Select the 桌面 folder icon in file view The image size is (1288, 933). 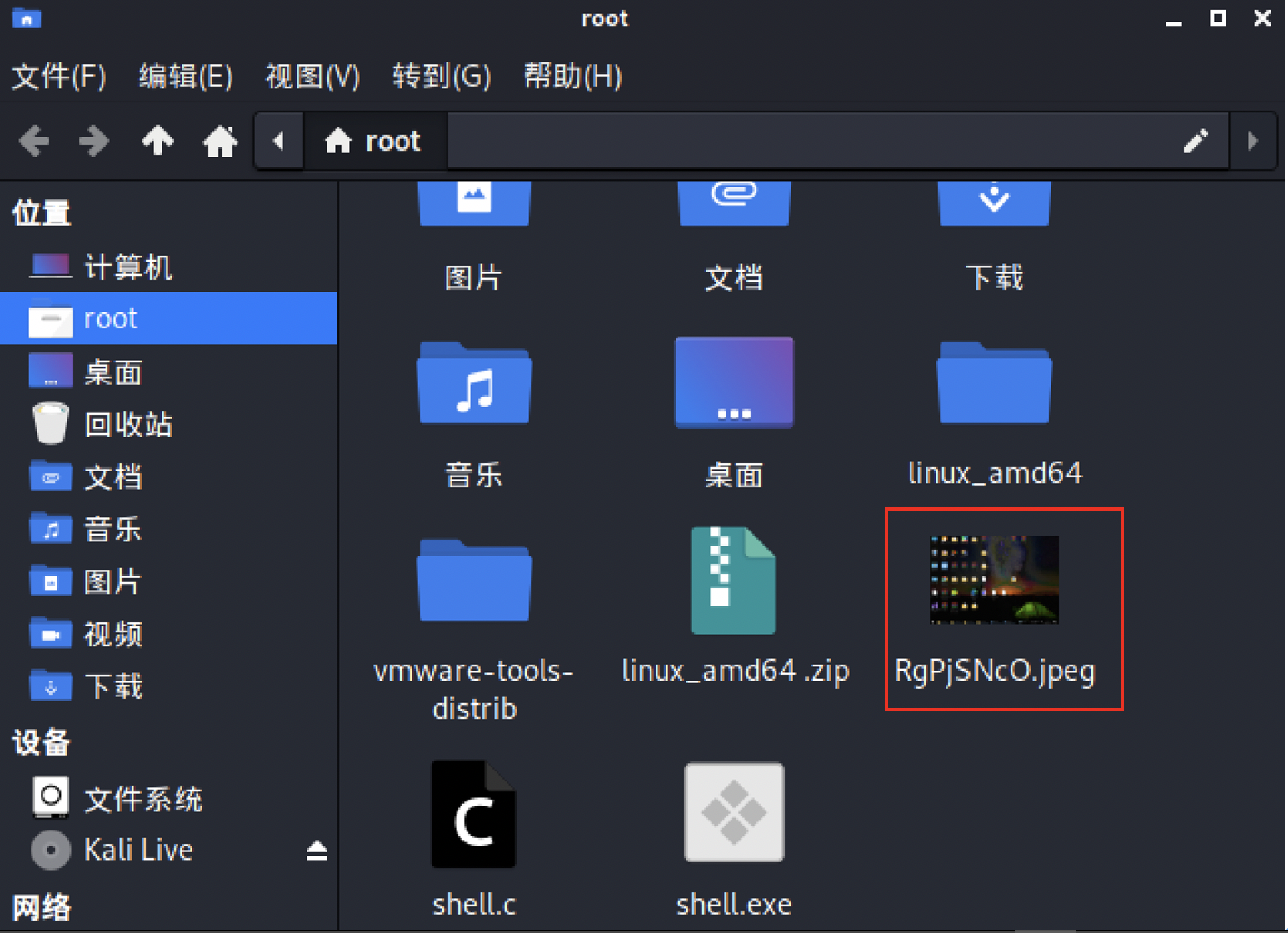[734, 382]
